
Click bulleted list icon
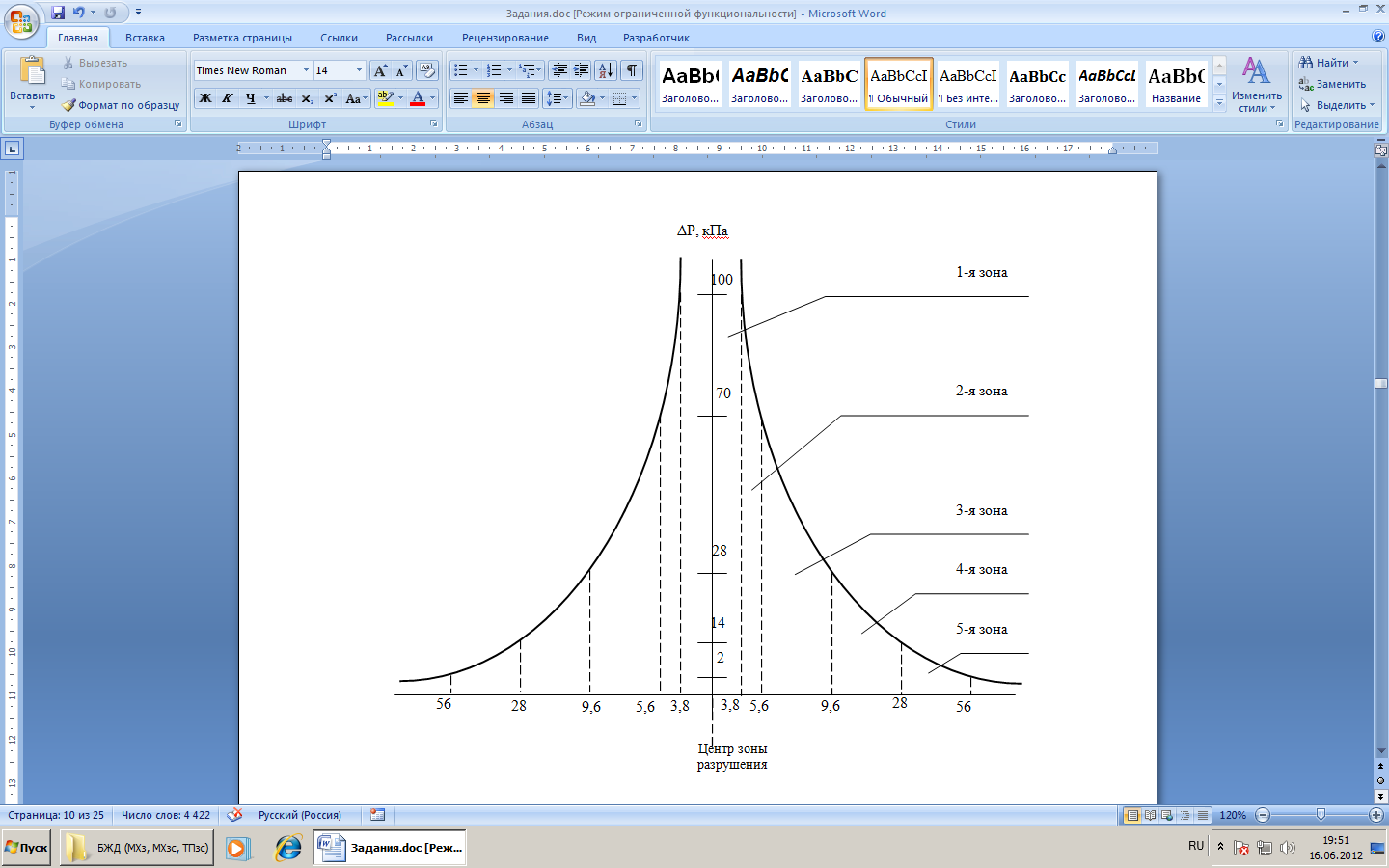click(x=461, y=70)
